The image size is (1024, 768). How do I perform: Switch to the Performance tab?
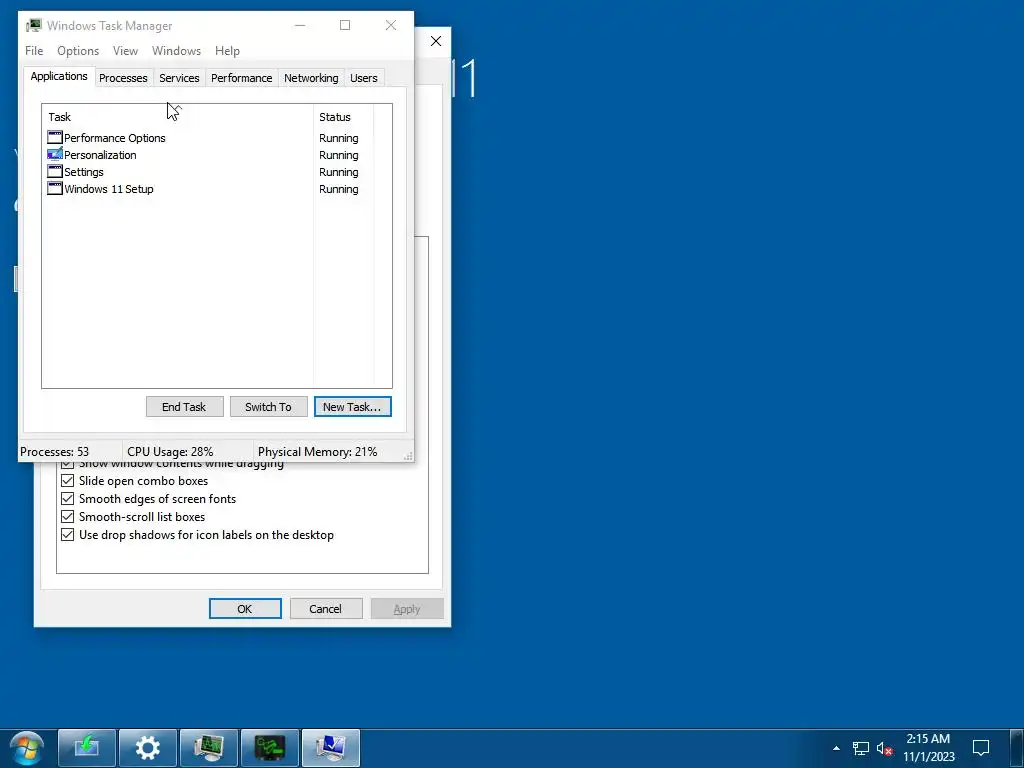click(x=242, y=78)
